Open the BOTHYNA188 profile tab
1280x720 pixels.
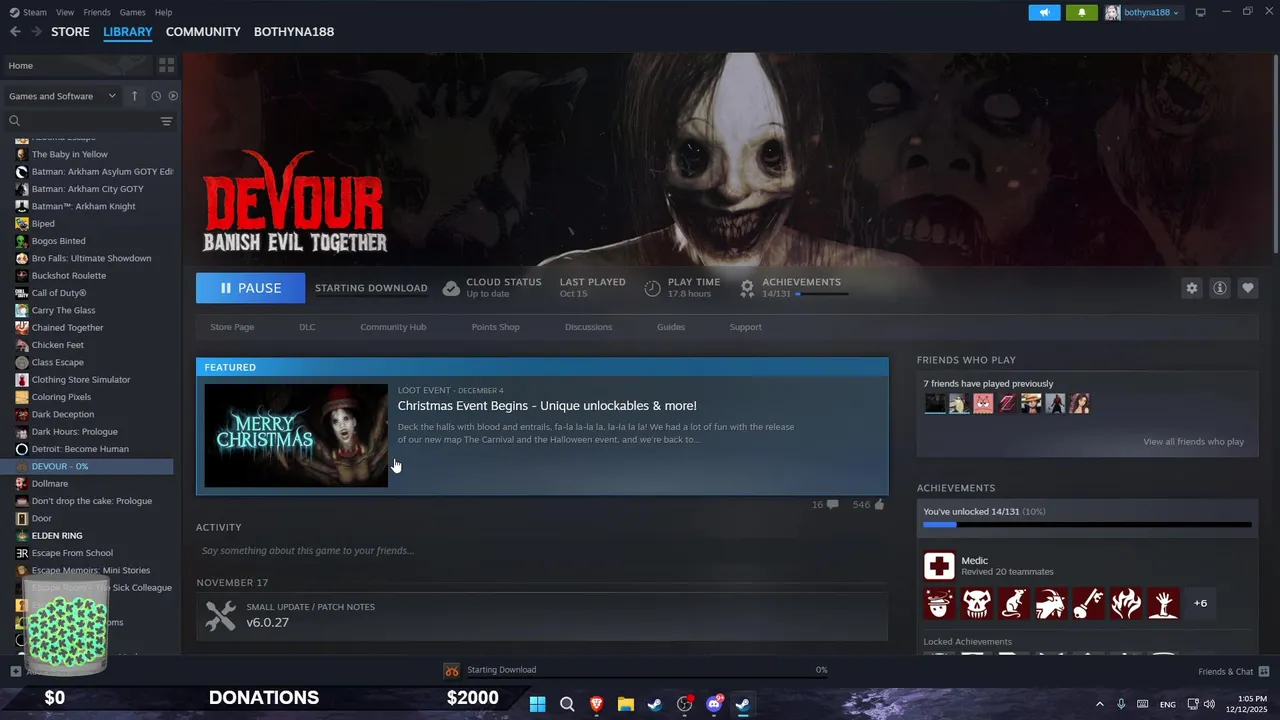294,32
